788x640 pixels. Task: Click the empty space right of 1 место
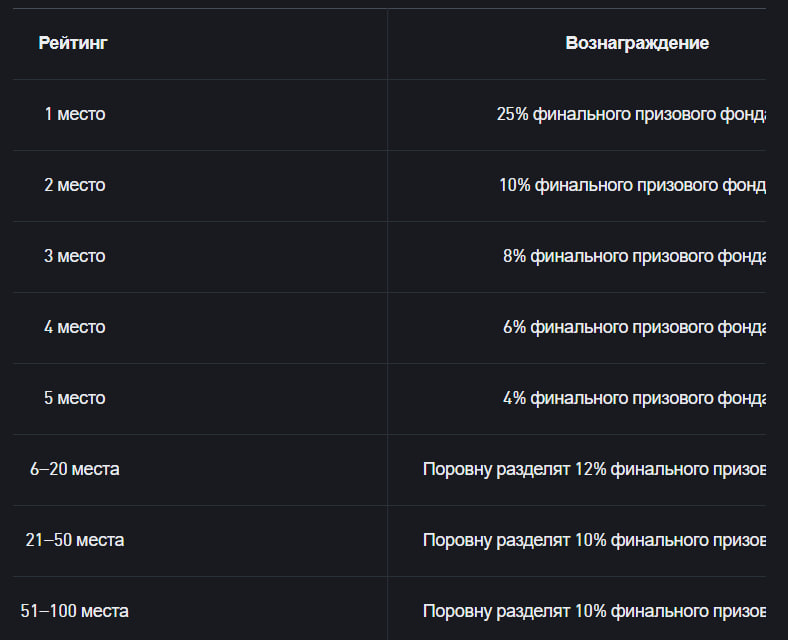(x=246, y=115)
